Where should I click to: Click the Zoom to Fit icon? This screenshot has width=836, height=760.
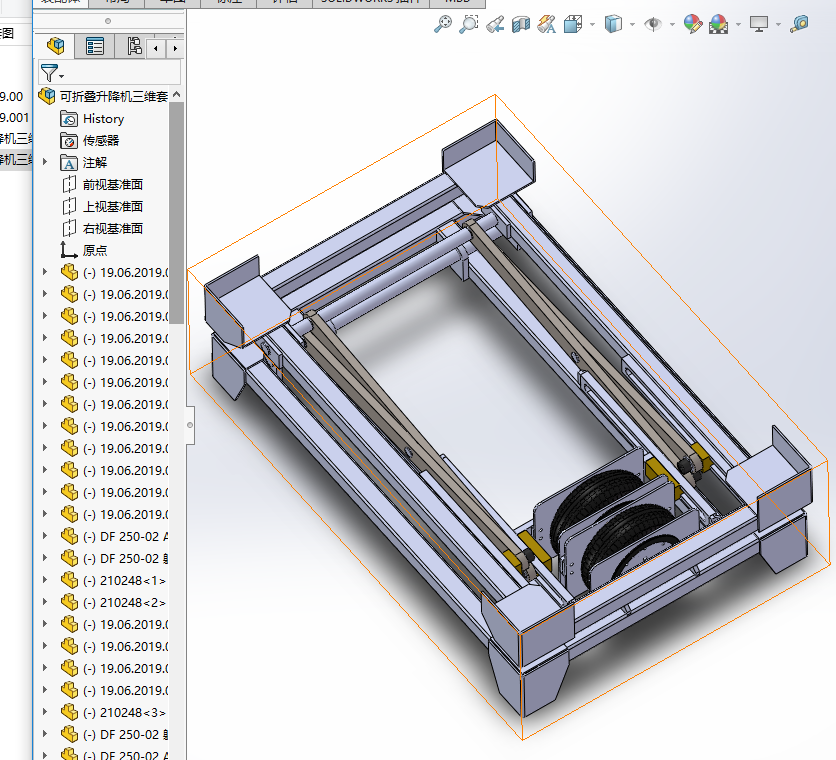443,24
